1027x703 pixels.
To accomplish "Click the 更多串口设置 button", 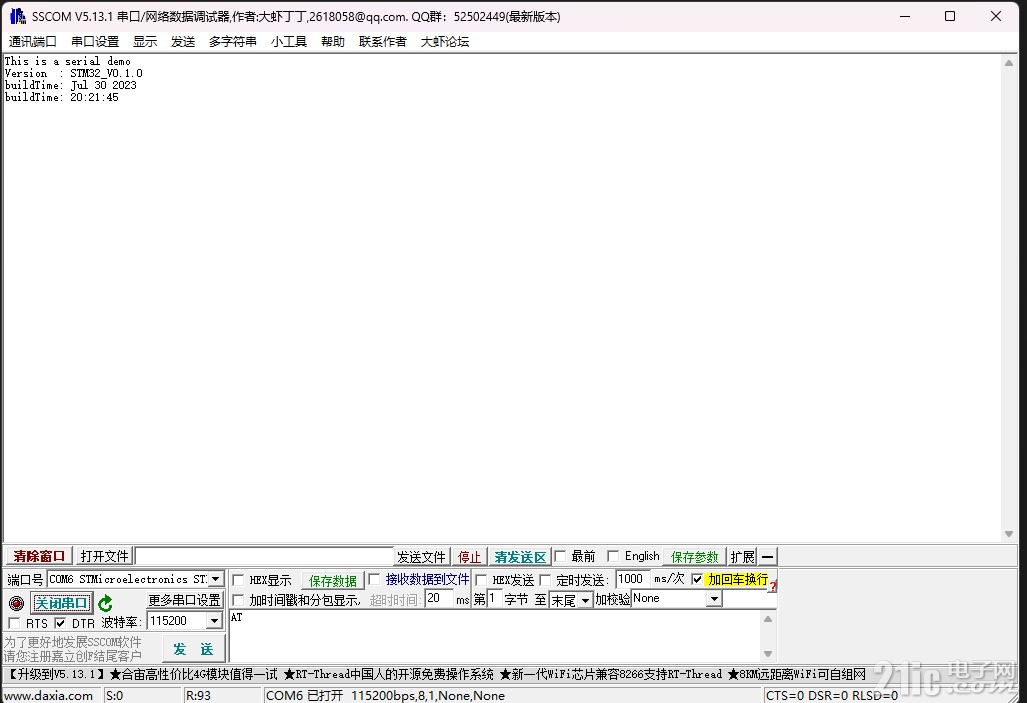I will pos(184,600).
